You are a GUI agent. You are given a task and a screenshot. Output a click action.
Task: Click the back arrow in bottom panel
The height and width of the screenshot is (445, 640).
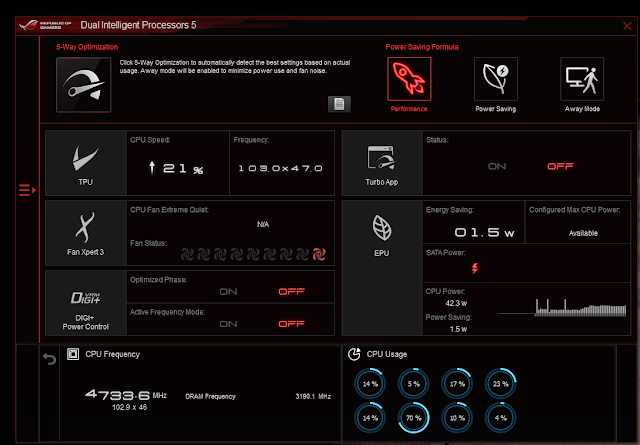point(49,359)
